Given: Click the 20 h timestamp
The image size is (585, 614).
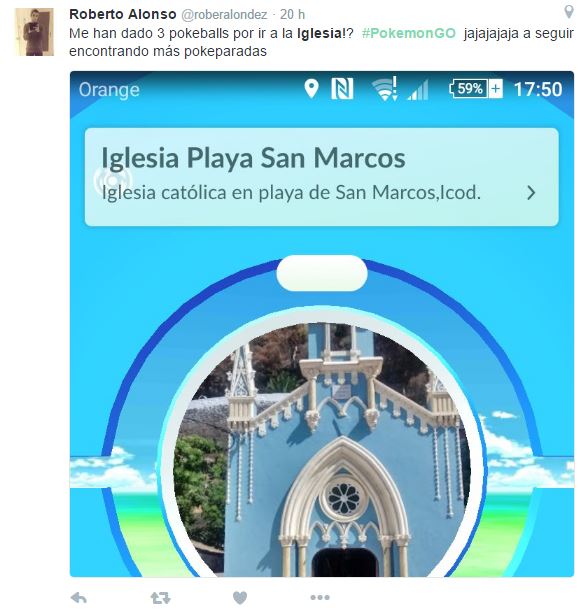Looking at the screenshot, I should click(x=292, y=14).
